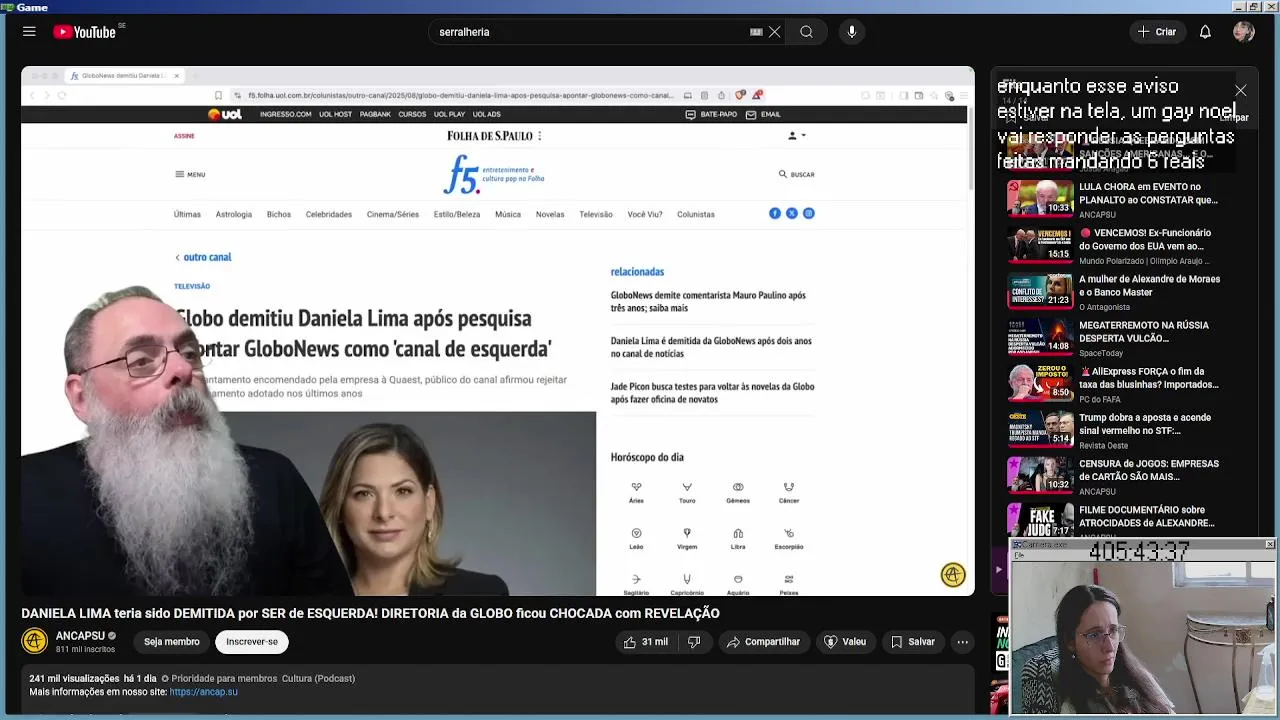
Task: Select the Televisão tab on the F5 page
Action: pos(596,214)
